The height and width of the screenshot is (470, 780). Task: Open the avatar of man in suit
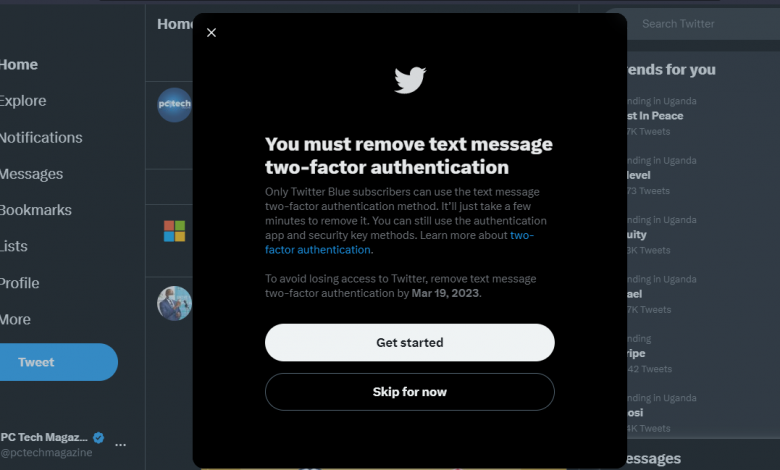coord(175,303)
